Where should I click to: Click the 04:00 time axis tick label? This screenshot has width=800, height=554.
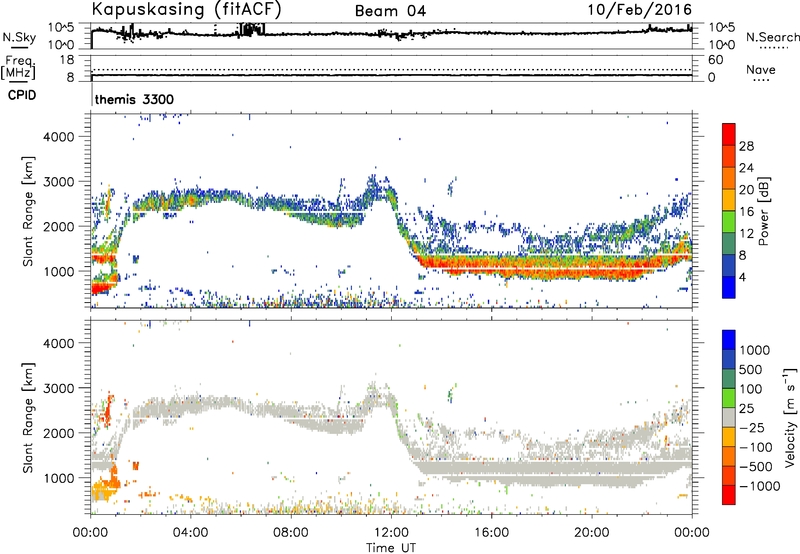[x=190, y=533]
